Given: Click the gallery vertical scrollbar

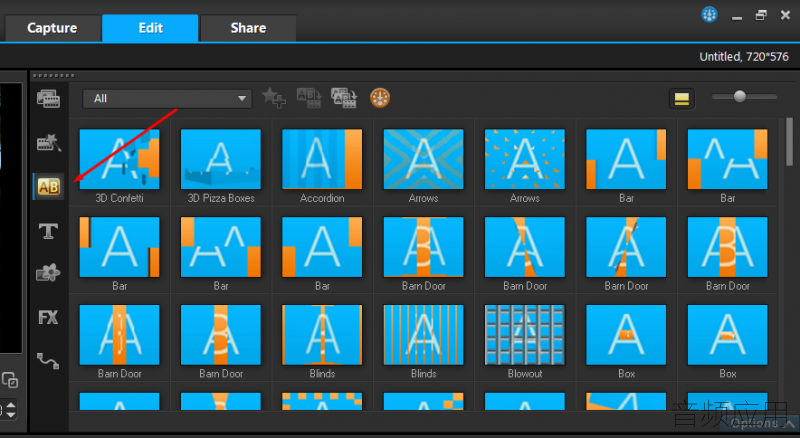Looking at the screenshot, I should click(789, 142).
